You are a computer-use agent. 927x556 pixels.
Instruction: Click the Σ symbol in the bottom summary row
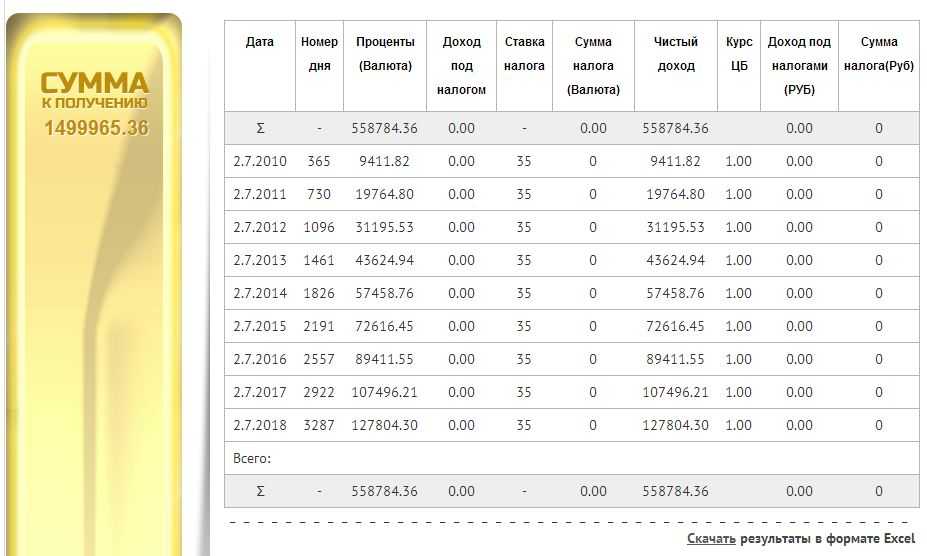[x=260, y=492]
